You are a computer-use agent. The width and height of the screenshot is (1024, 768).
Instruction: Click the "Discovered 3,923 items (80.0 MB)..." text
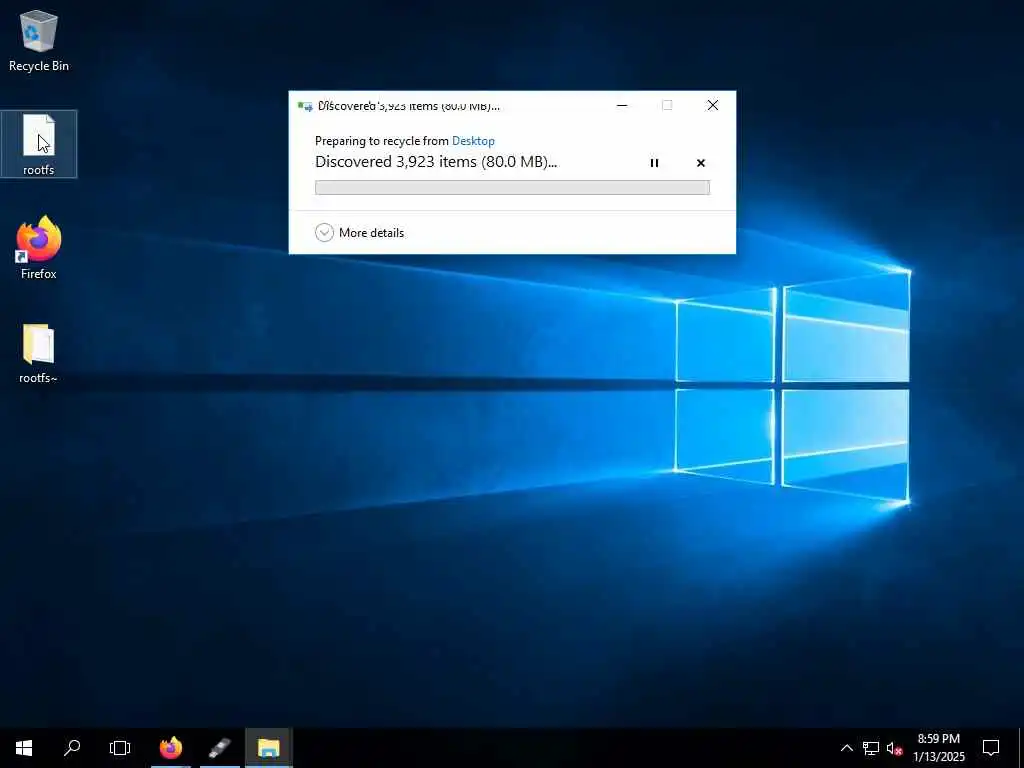(x=436, y=162)
